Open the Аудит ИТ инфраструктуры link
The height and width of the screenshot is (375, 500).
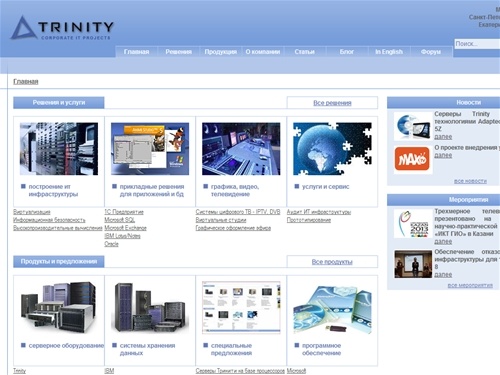(x=319, y=212)
